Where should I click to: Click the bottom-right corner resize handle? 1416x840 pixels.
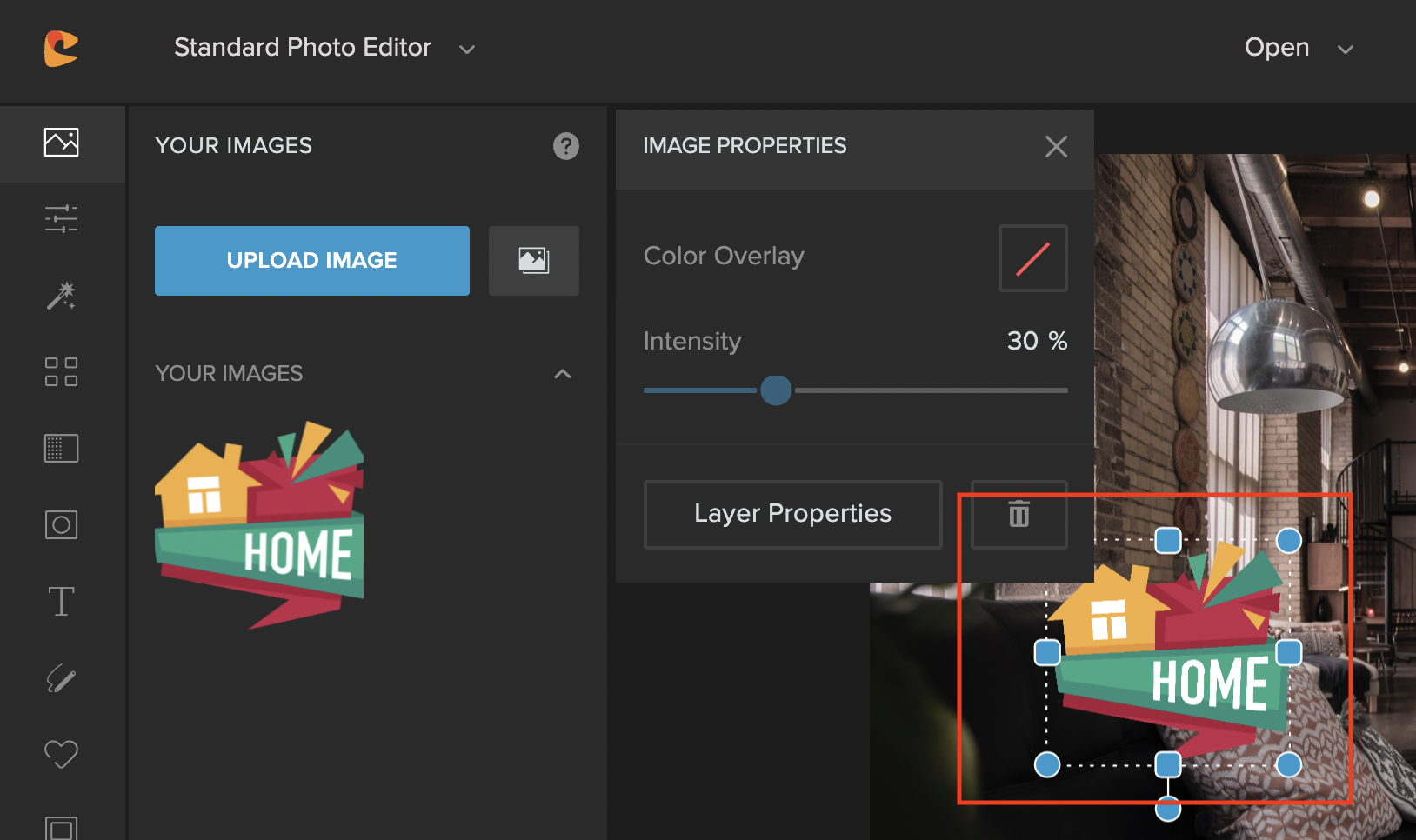click(x=1289, y=765)
